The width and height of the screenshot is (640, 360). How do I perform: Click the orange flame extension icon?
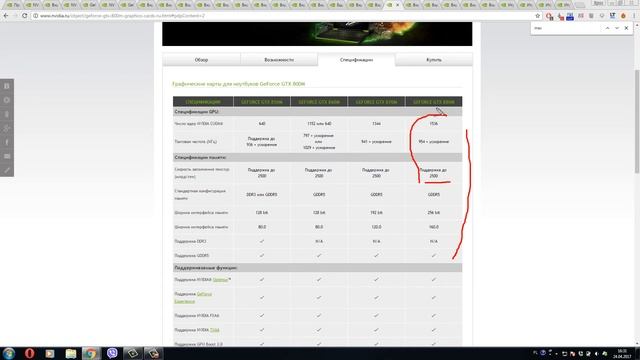coord(623,16)
